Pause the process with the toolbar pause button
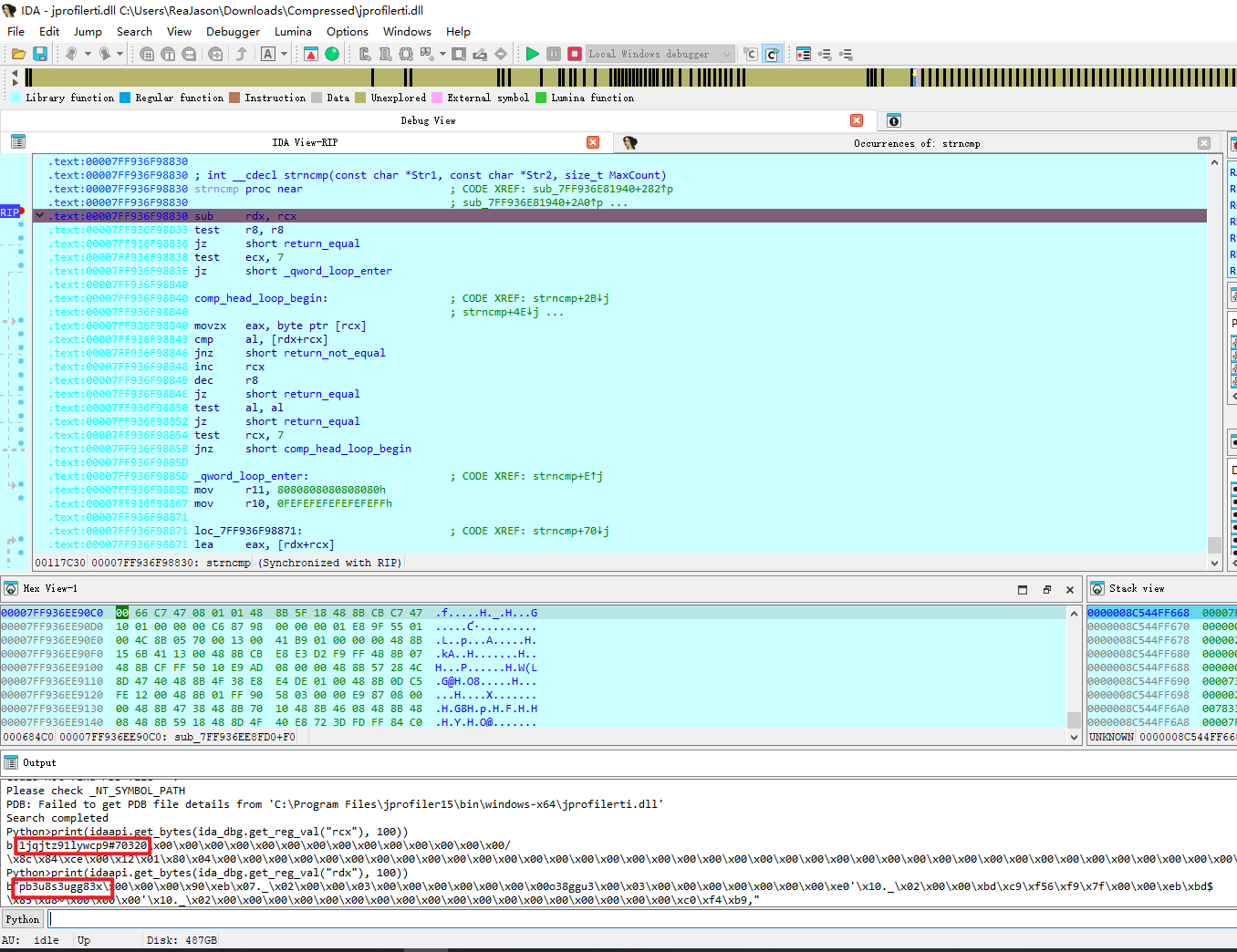 (x=554, y=54)
